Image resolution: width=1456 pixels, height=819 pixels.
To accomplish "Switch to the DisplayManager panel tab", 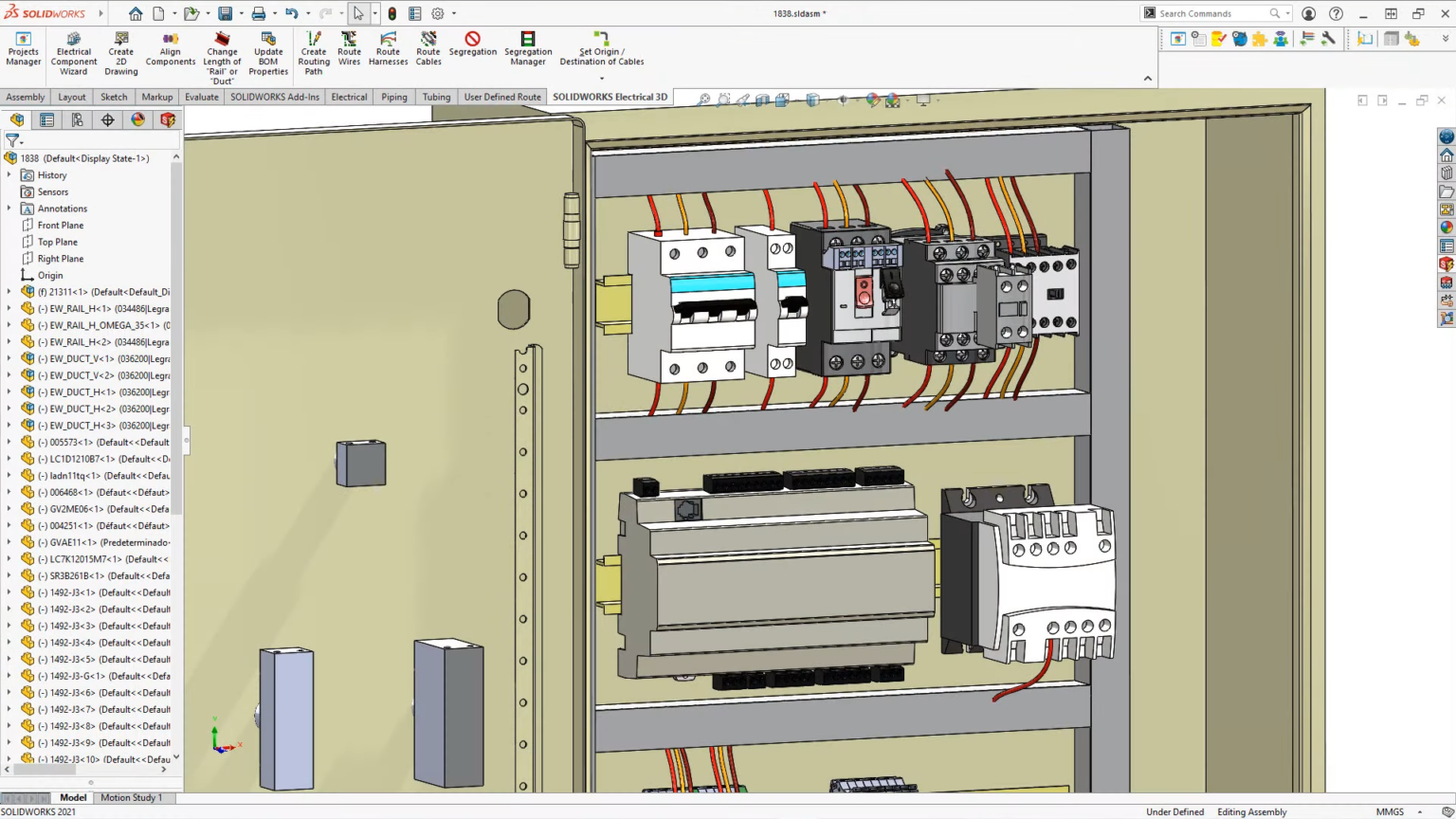I will [x=137, y=119].
